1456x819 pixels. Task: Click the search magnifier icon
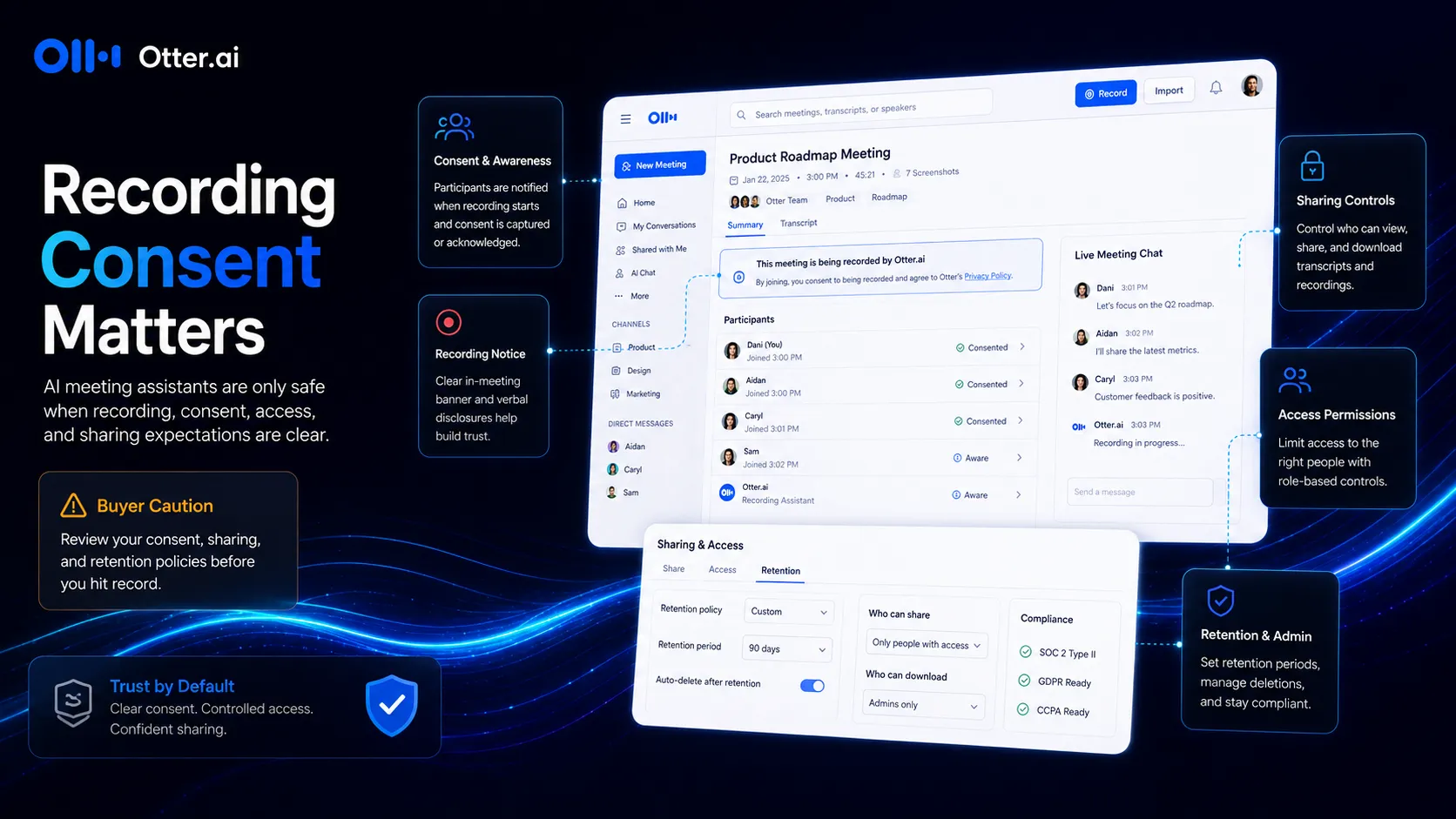741,115
